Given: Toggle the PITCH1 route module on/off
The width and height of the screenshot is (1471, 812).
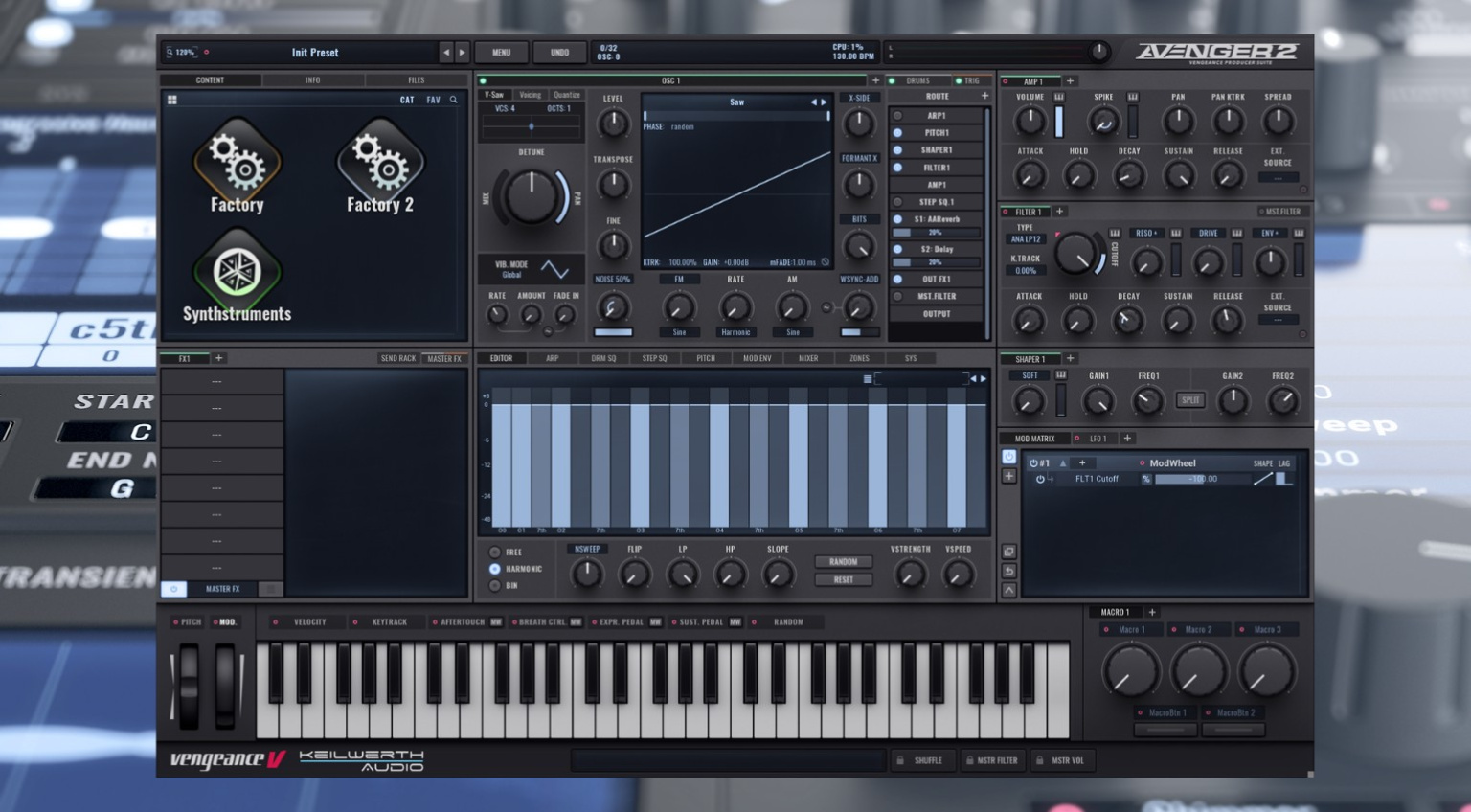Looking at the screenshot, I should point(898,133).
